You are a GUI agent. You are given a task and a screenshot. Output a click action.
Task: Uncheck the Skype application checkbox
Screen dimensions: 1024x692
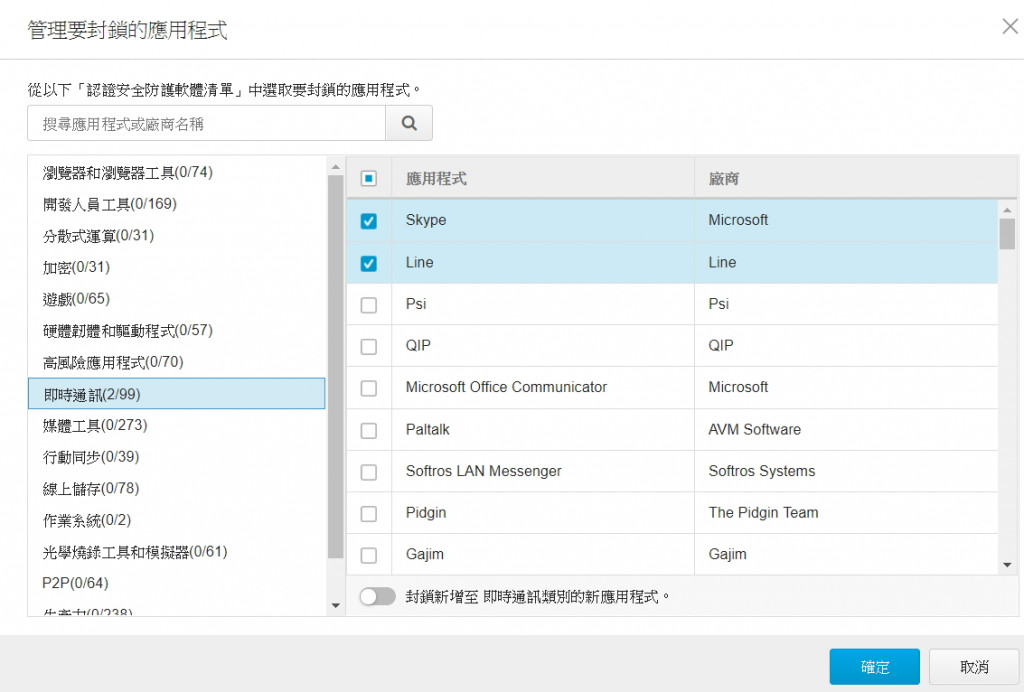coord(368,221)
